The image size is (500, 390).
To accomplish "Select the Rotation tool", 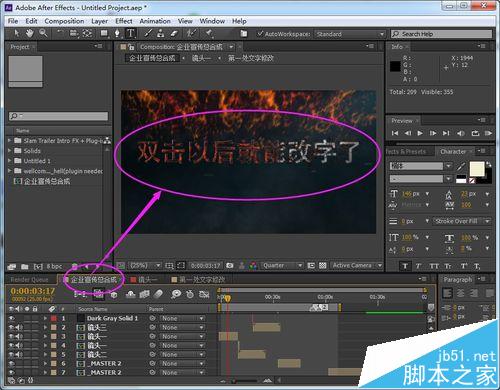I will tap(60, 33).
